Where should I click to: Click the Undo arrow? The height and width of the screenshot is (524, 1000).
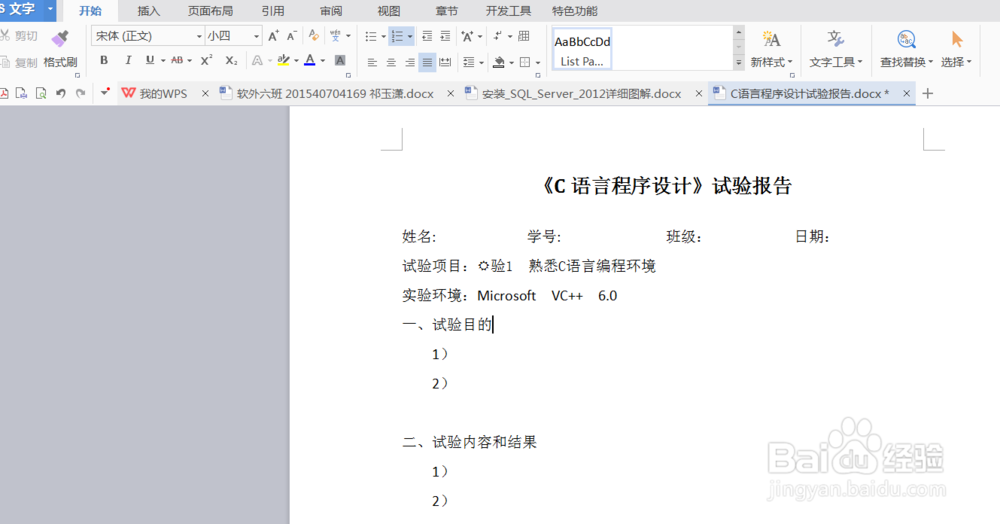pyautogui.click(x=61, y=93)
